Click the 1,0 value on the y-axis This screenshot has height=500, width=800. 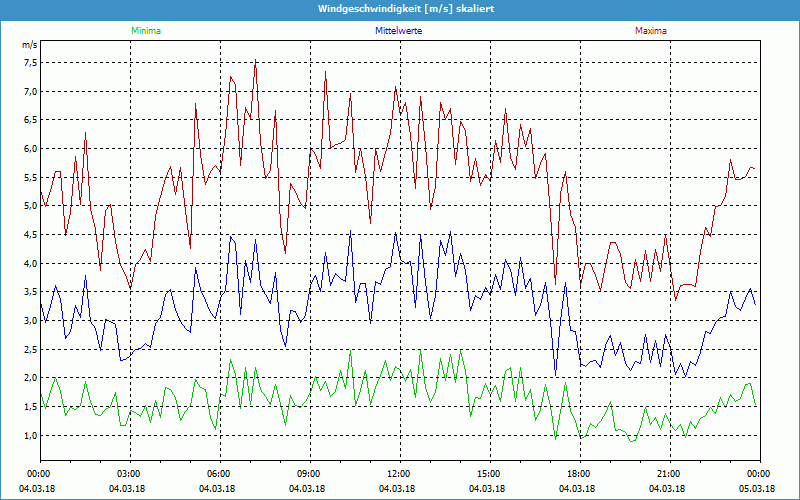[x=29, y=436]
